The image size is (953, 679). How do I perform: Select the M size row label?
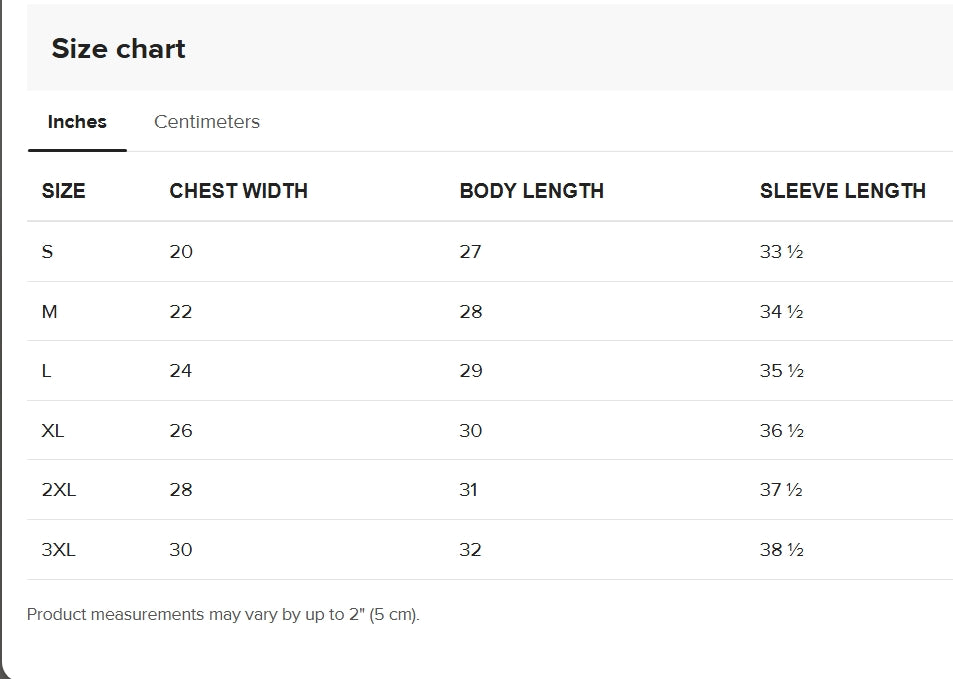49,312
